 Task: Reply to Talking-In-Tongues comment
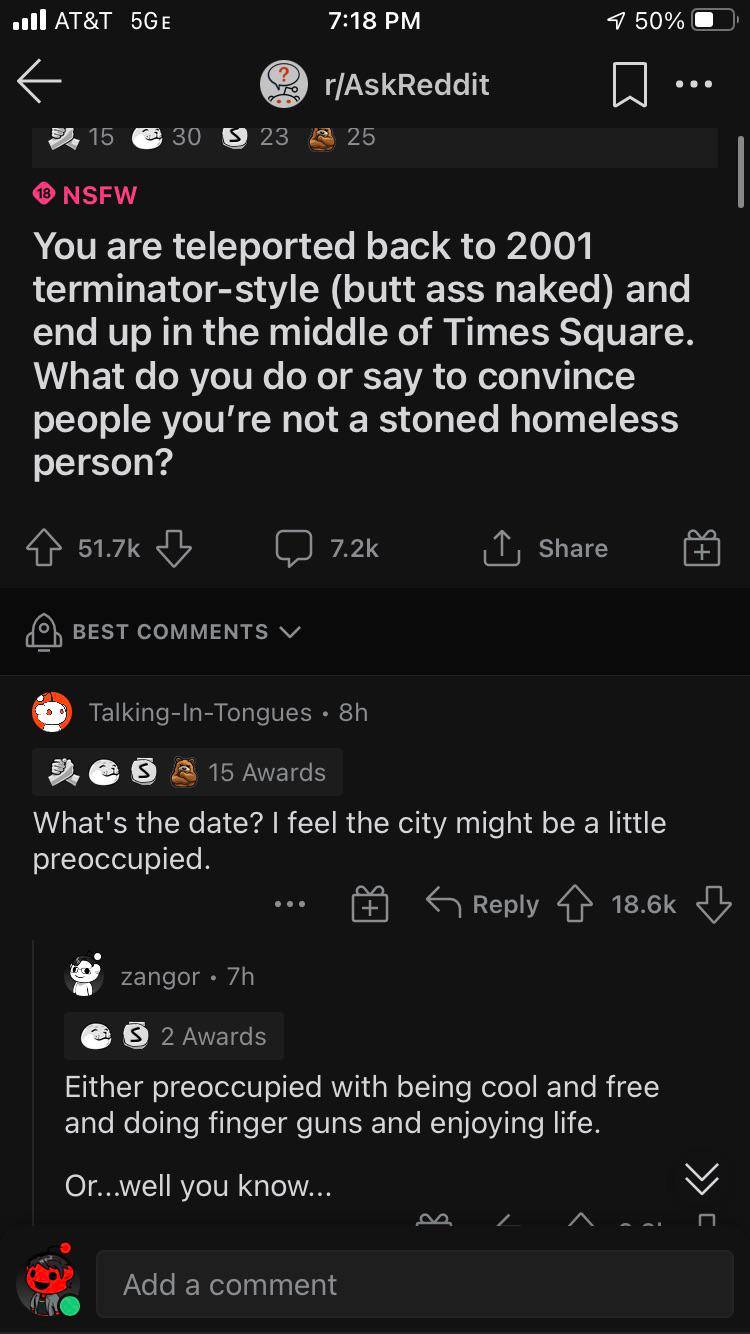[x=483, y=904]
